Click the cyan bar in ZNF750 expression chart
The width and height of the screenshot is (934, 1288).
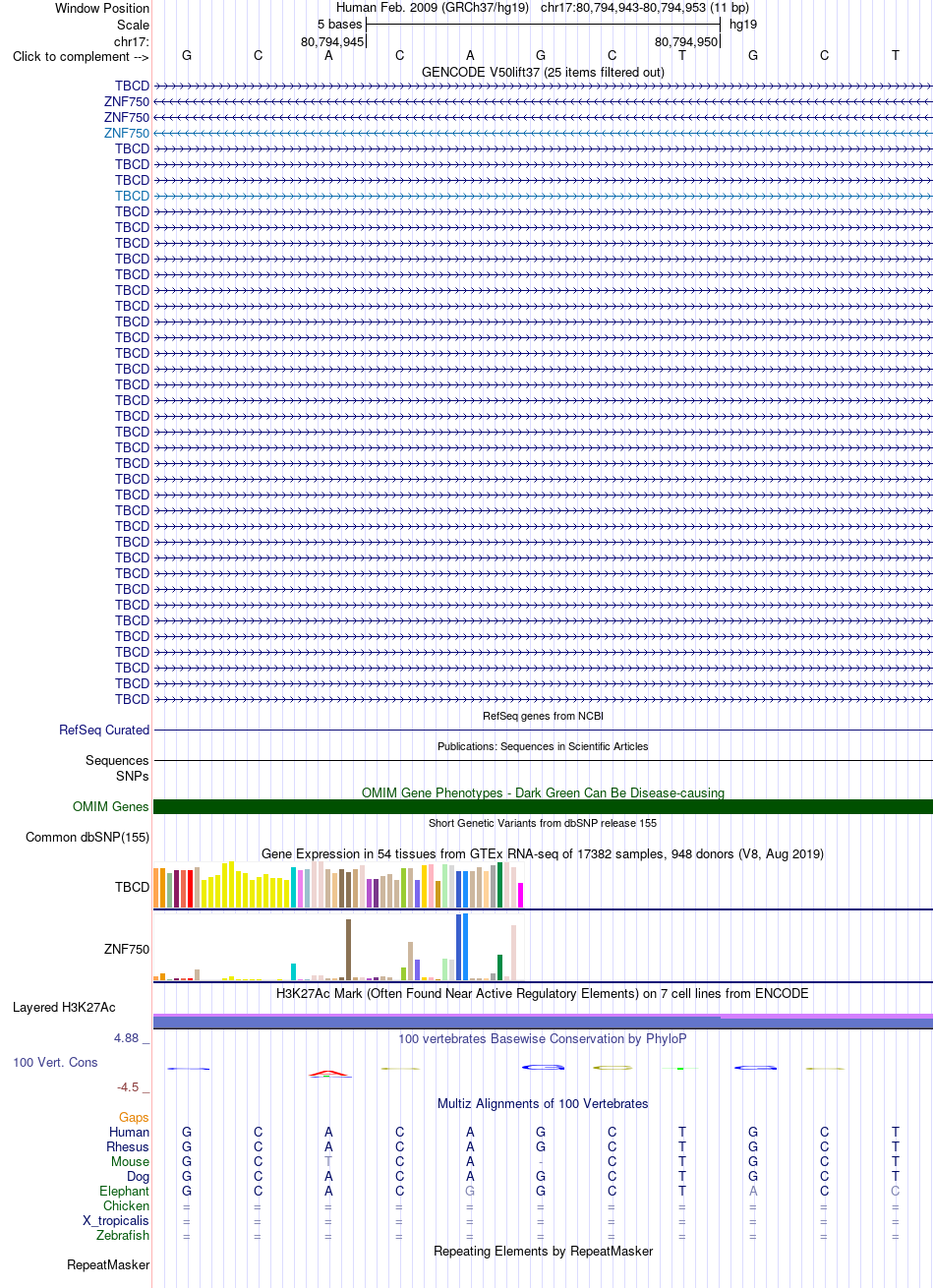pyautogui.click(x=294, y=971)
